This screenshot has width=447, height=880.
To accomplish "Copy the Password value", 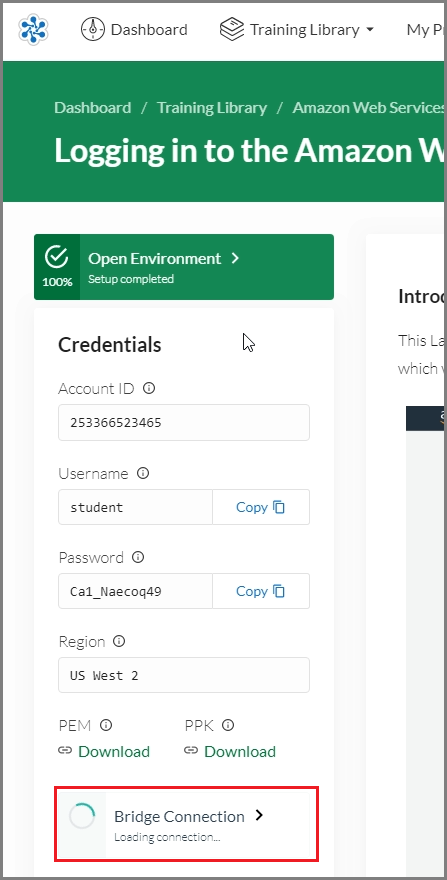I will (x=261, y=591).
